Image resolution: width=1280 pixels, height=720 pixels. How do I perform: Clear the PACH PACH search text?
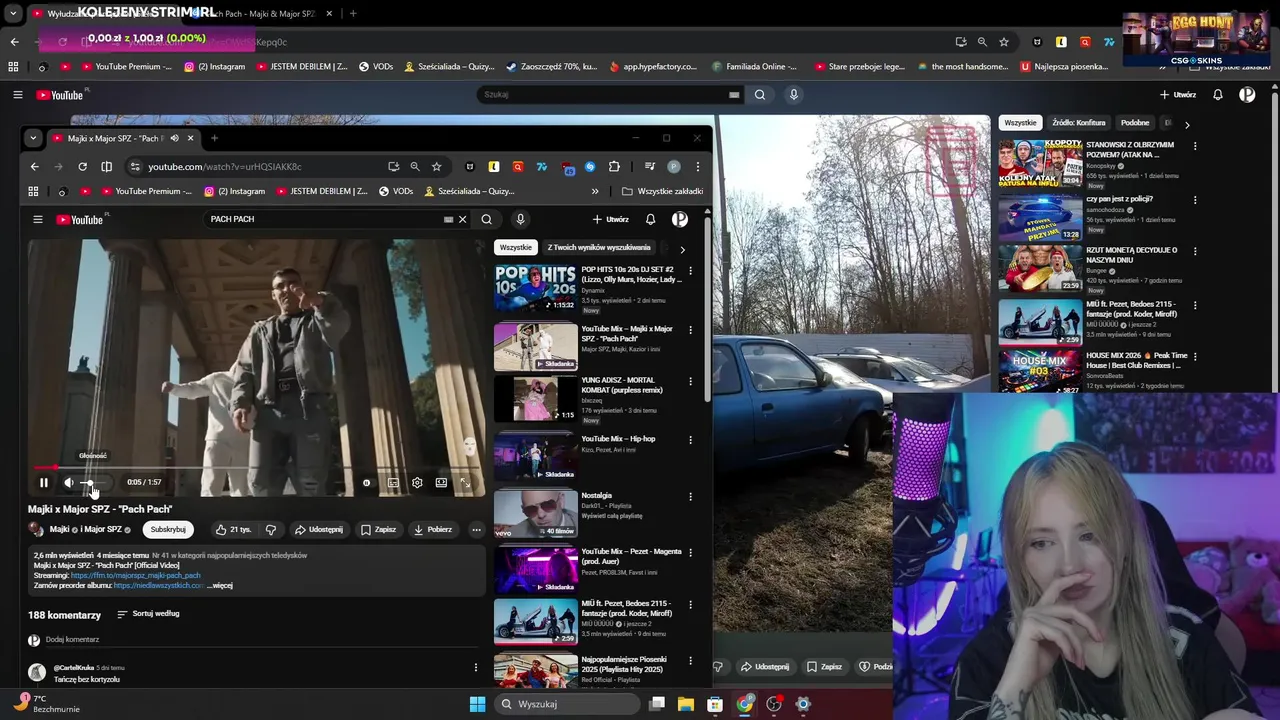(462, 219)
